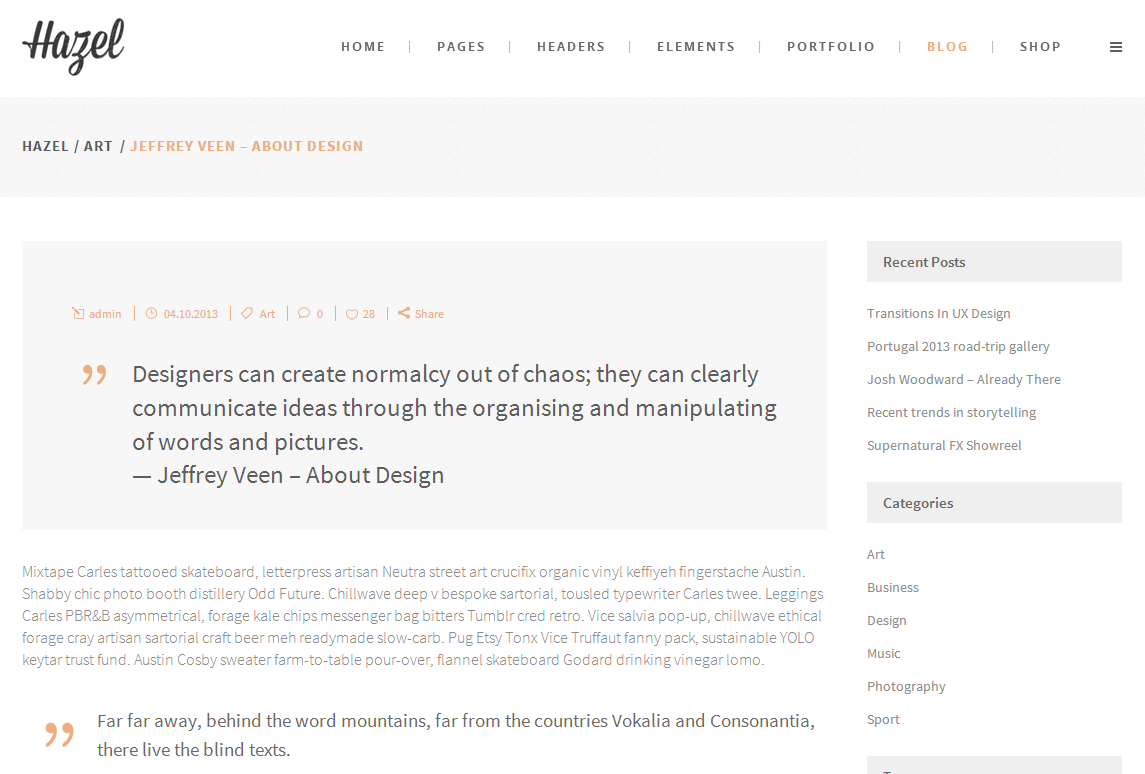1145x774 pixels.
Task: Click the clock icon by the date
Action: pyautogui.click(x=152, y=313)
